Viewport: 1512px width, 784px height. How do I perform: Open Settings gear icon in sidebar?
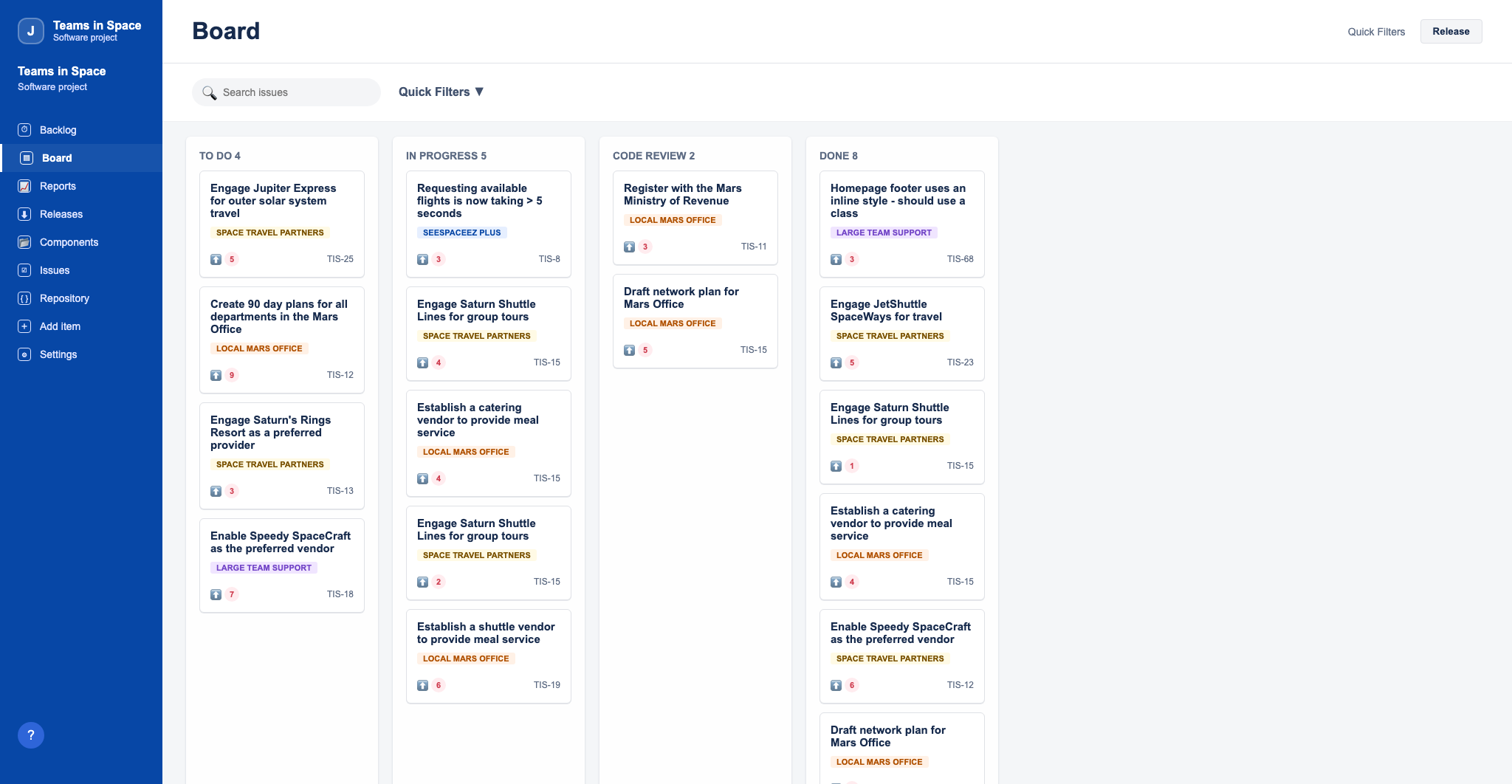24,354
